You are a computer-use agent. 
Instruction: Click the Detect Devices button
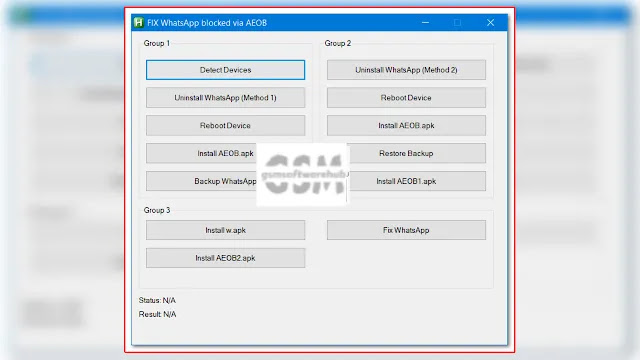click(225, 70)
